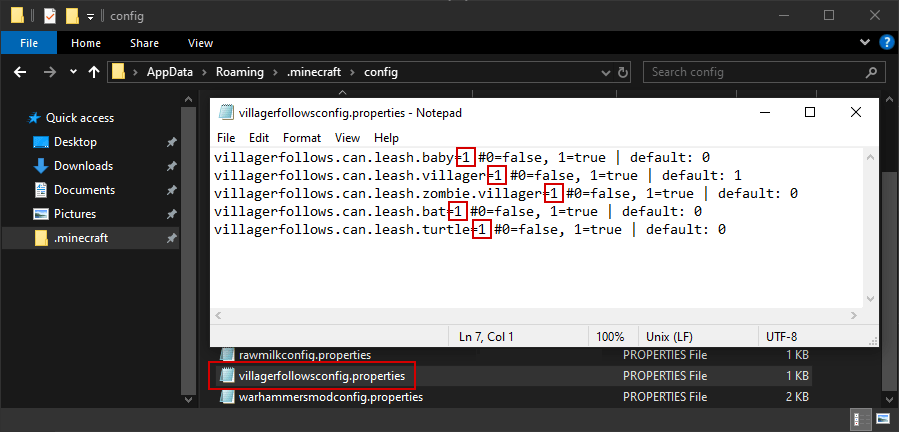
Task: Open Notepad's Edit menu
Action: click(x=259, y=138)
